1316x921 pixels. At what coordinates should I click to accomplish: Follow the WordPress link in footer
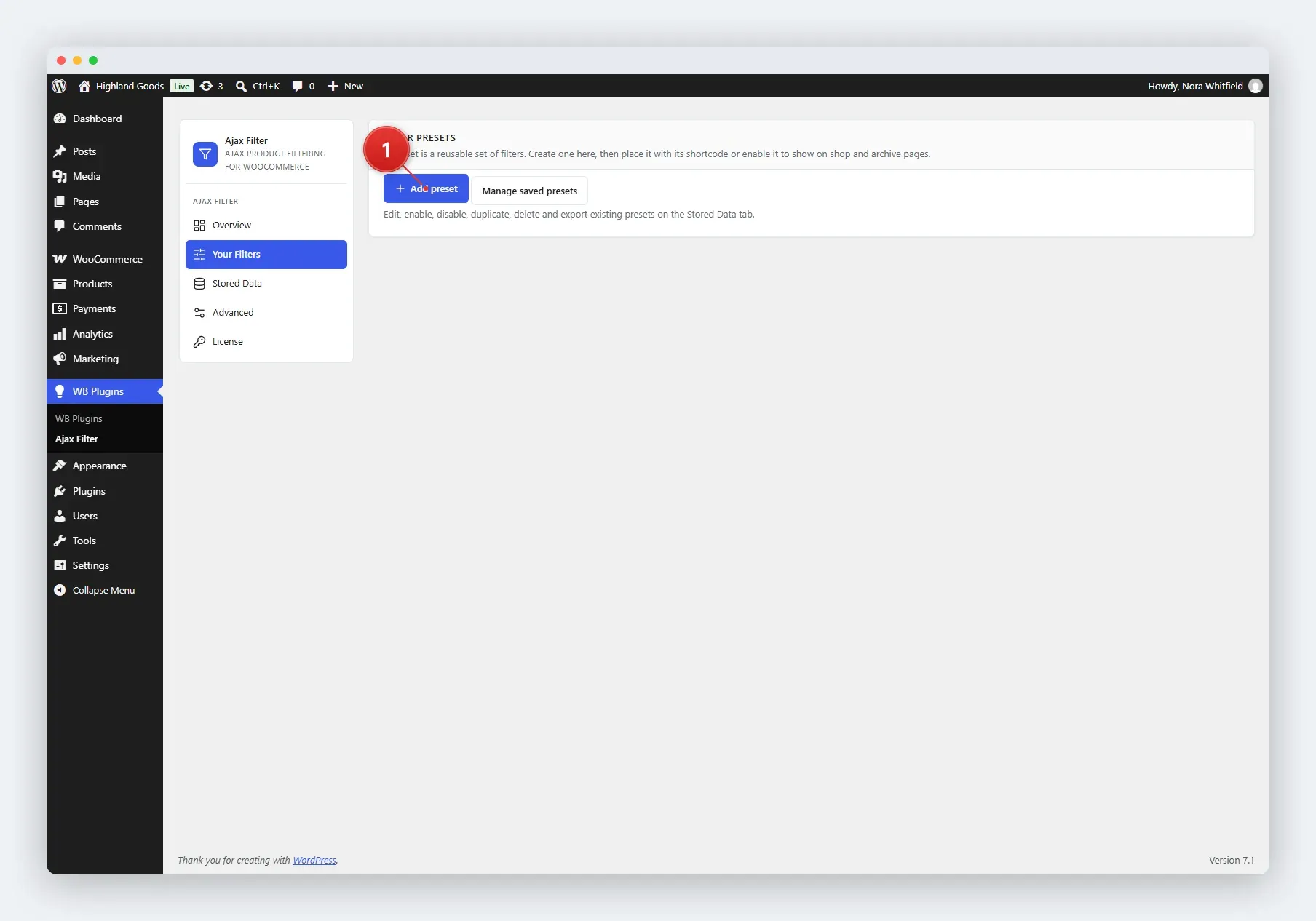tap(314, 860)
